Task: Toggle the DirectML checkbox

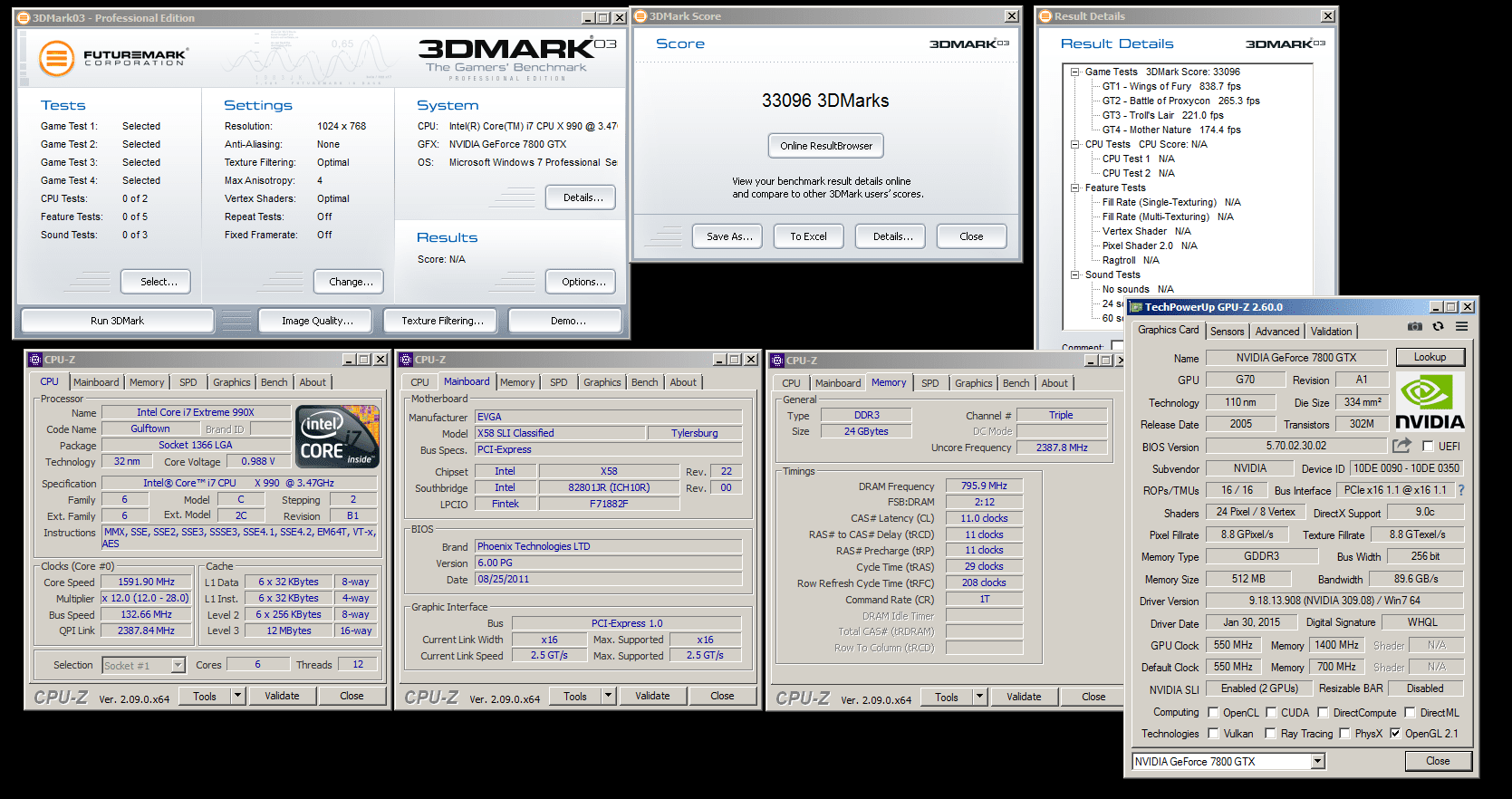Action: click(x=1410, y=713)
